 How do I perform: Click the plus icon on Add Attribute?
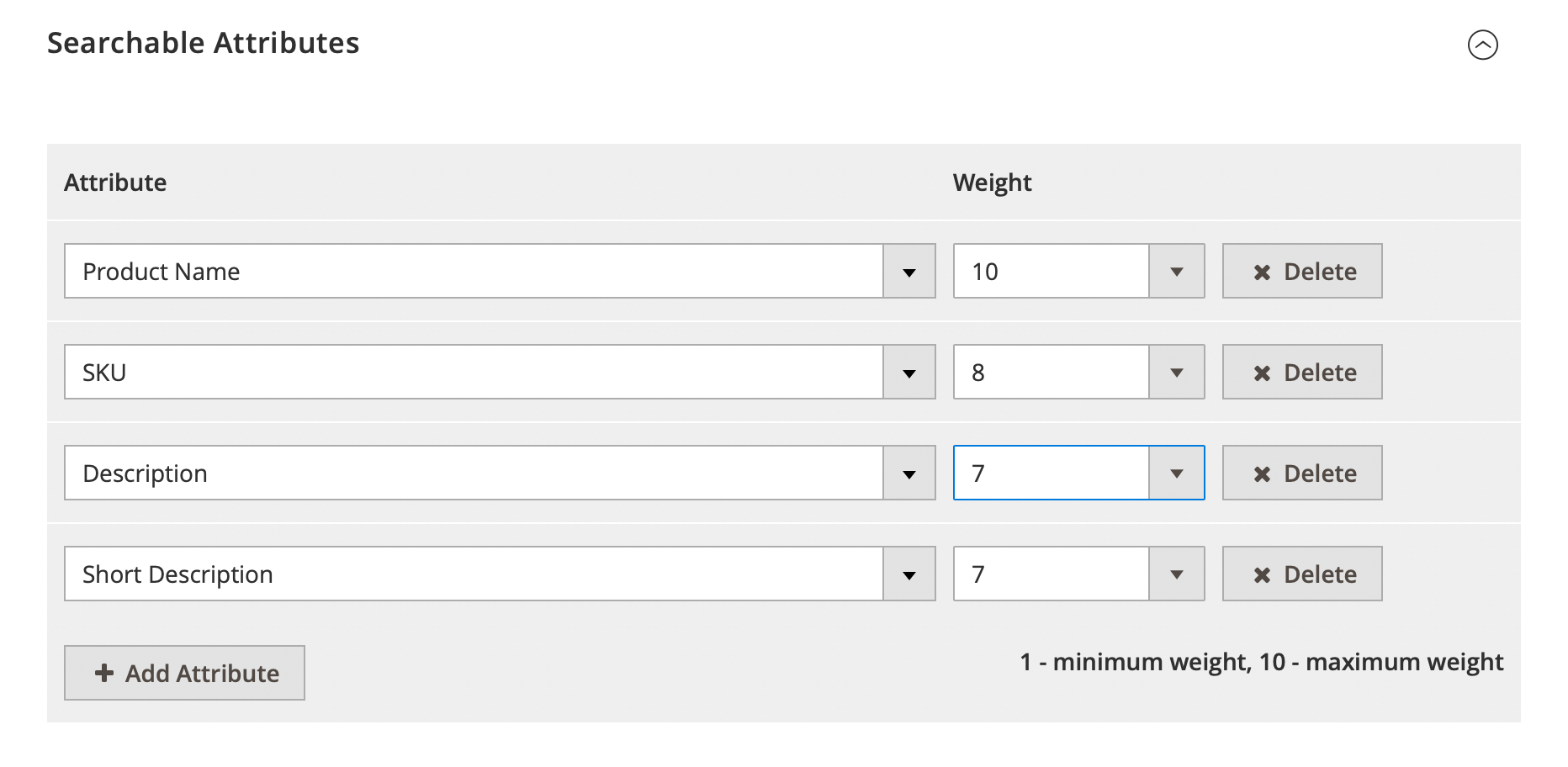(104, 673)
